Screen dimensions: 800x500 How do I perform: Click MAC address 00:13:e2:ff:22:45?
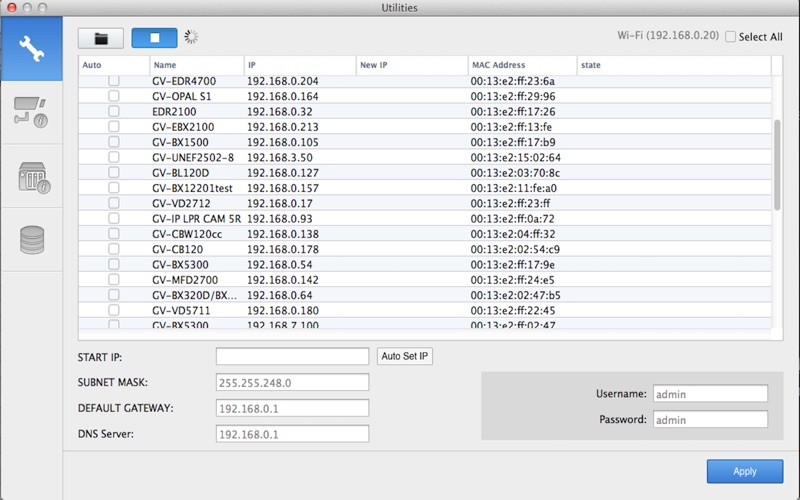[513, 311]
